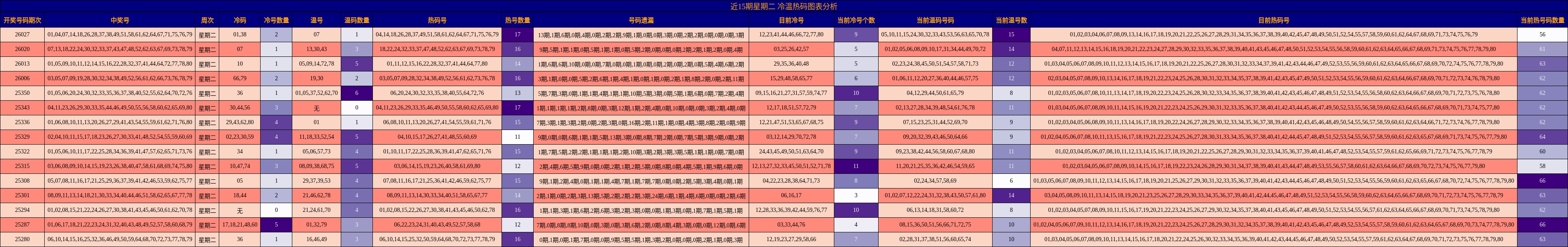Click cold code 66,79 in row 26006
Image resolution: width=1568 pixels, height=247 pixels.
pyautogui.click(x=240, y=79)
